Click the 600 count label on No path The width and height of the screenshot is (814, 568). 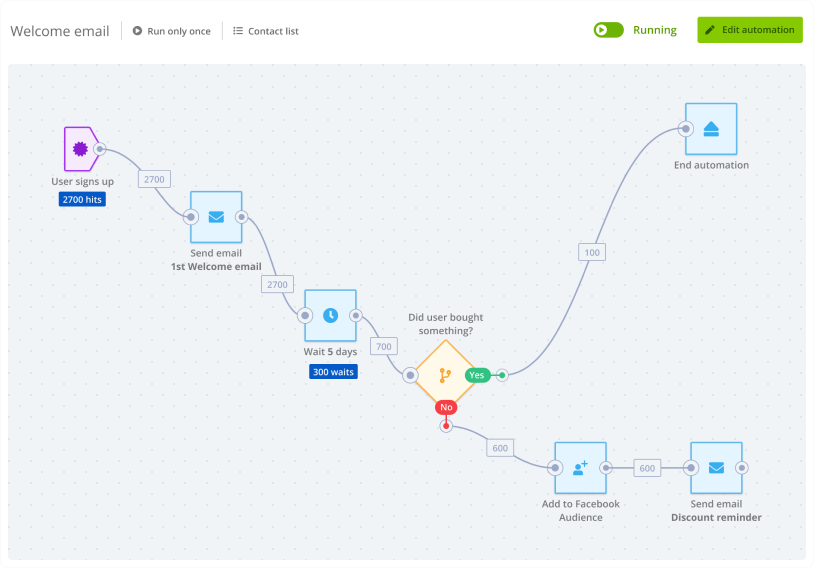tap(500, 448)
